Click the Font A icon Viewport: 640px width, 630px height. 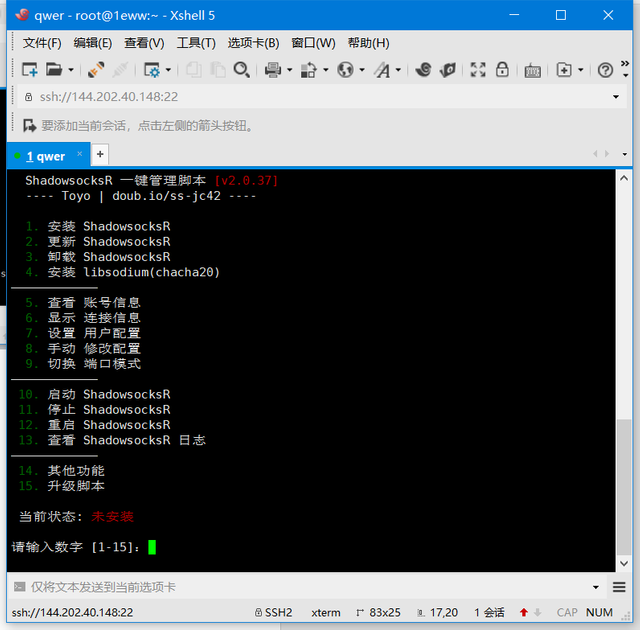pyautogui.click(x=382, y=70)
